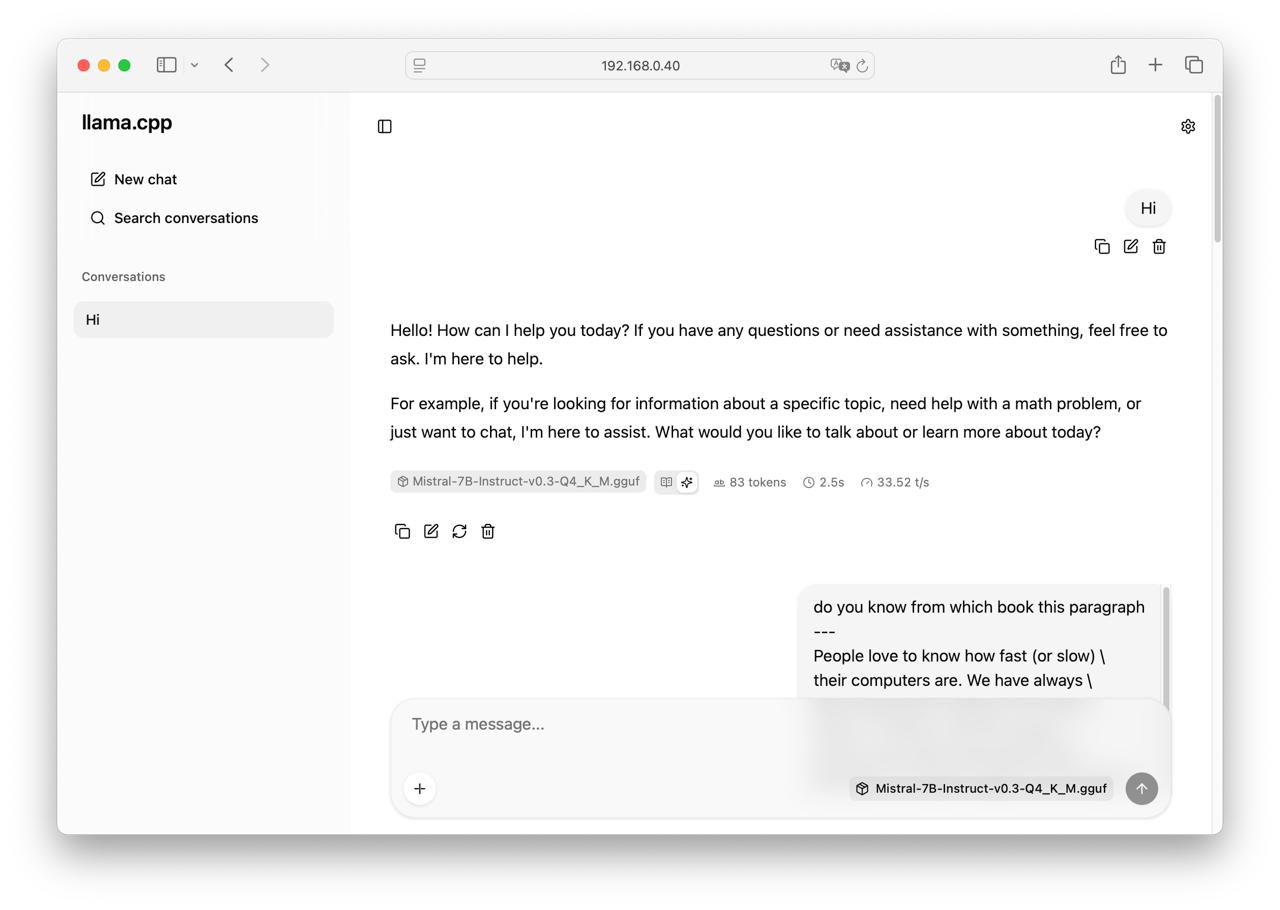Delete the 'Hi' user message

[1159, 247]
